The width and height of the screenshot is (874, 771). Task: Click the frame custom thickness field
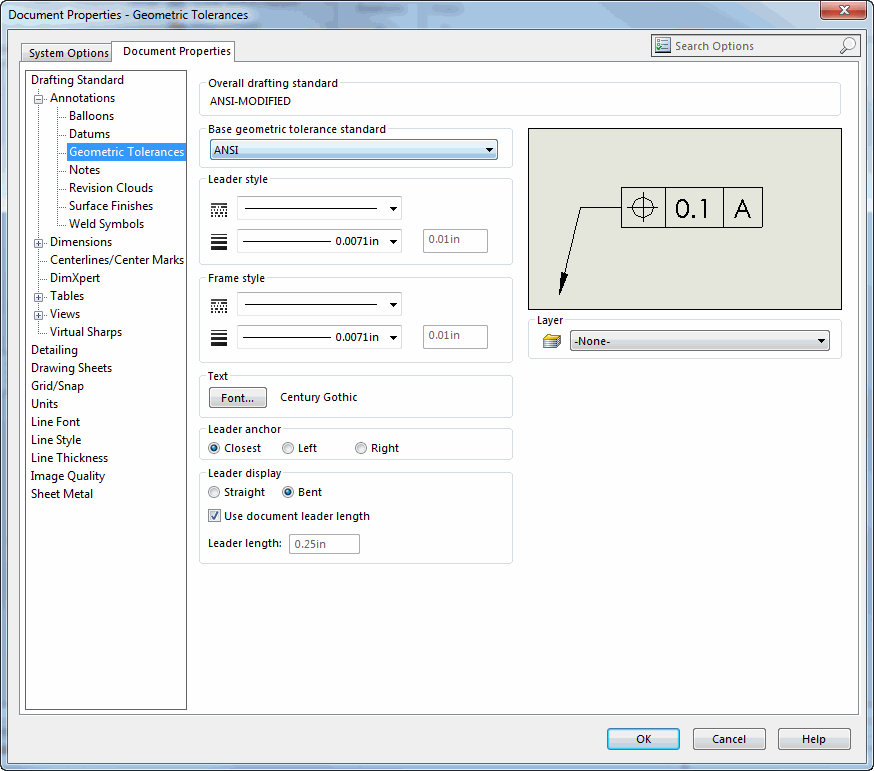[455, 336]
